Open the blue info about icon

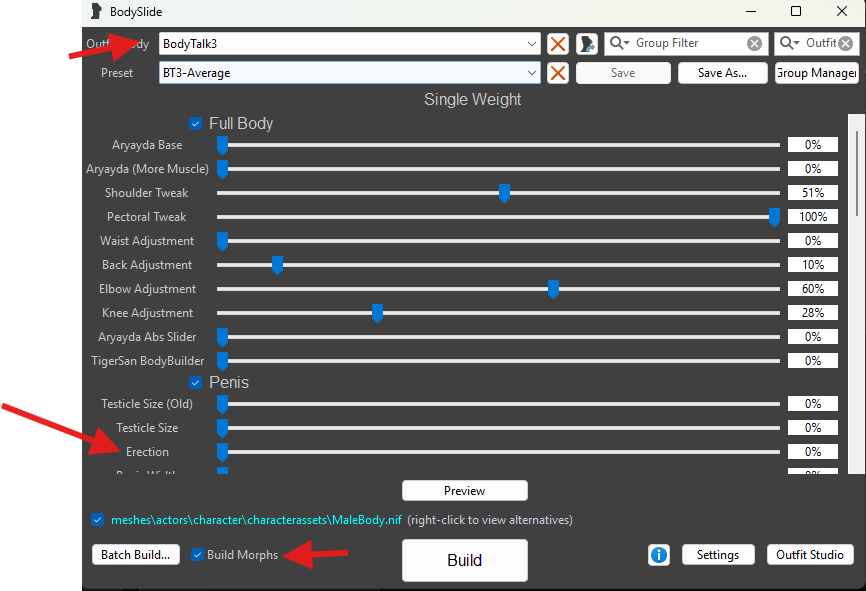658,555
